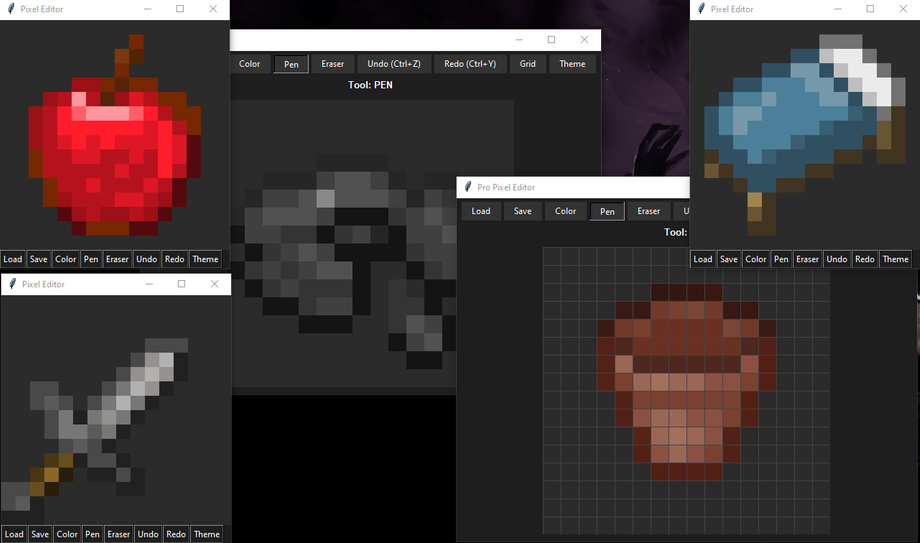This screenshot has width=920, height=543.
Task: Minimize the untitled center window
Action: pyautogui.click(x=519, y=39)
